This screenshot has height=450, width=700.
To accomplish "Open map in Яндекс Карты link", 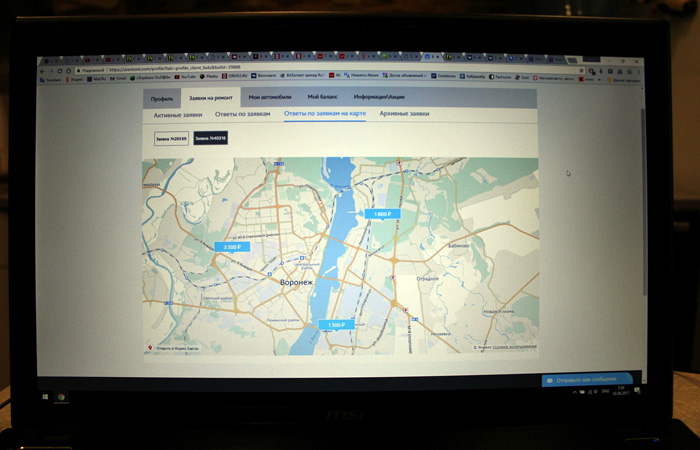I will 177,348.
